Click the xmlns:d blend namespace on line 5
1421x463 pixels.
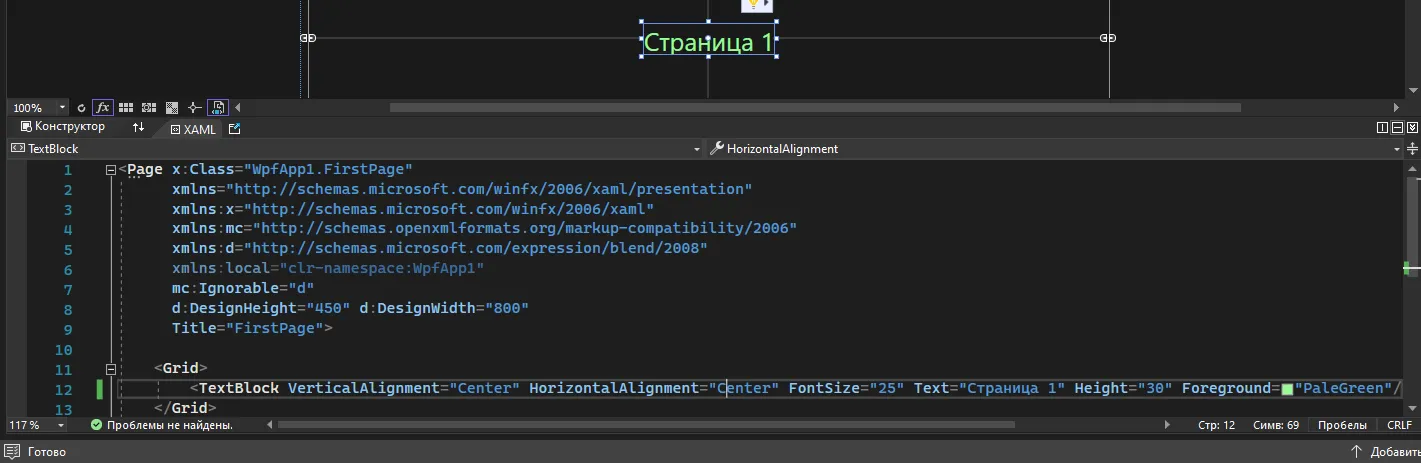coord(470,249)
